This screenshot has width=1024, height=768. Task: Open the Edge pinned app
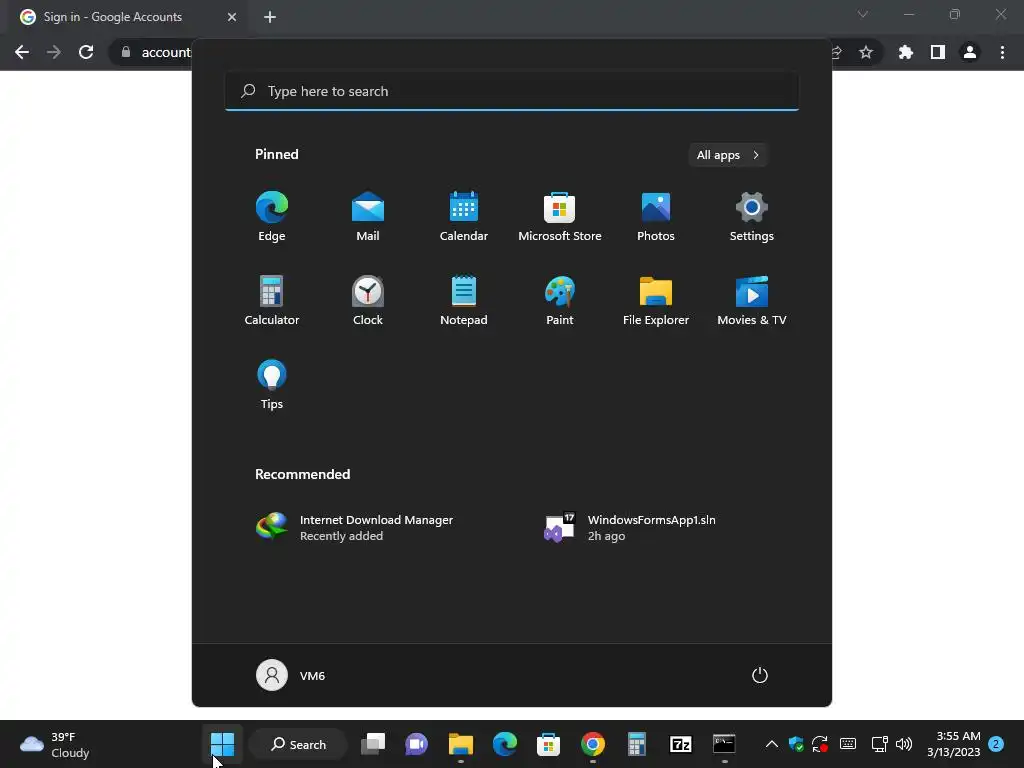click(272, 217)
